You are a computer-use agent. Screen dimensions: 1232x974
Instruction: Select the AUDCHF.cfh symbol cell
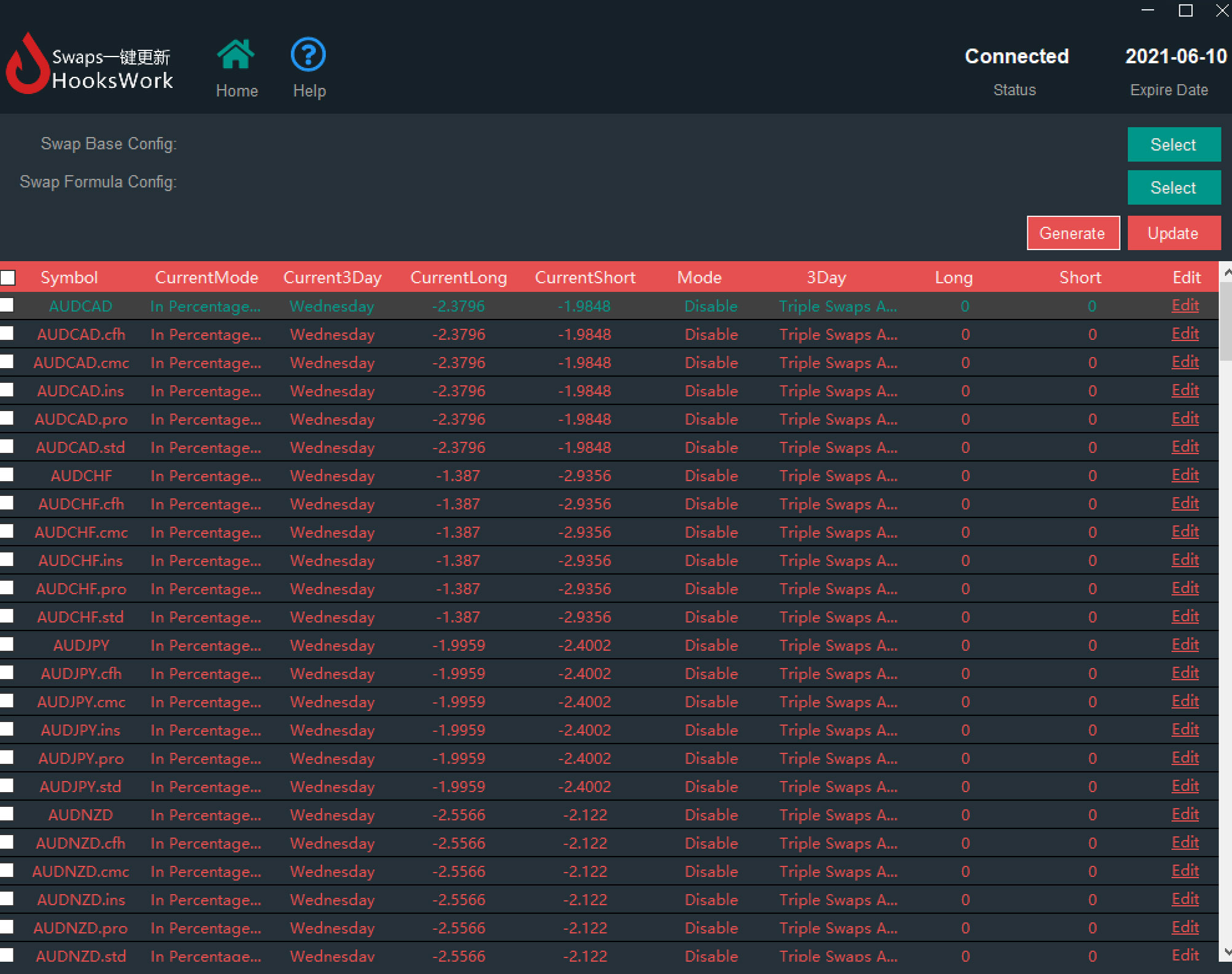point(81,504)
